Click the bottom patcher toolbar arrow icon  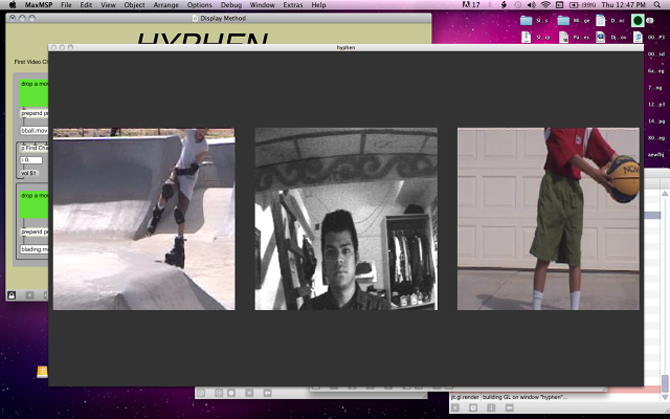point(267,393)
